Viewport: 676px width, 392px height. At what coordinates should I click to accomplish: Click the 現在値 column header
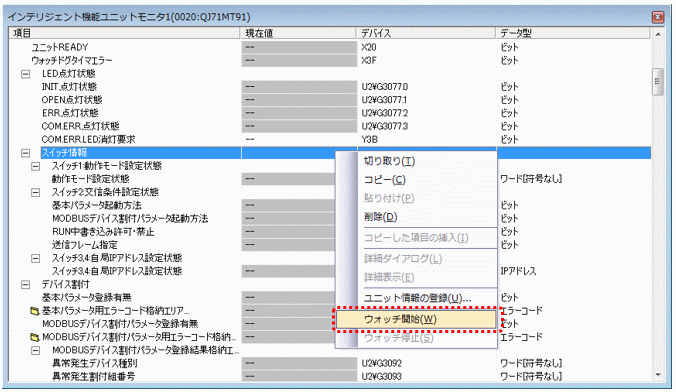pyautogui.click(x=298, y=33)
